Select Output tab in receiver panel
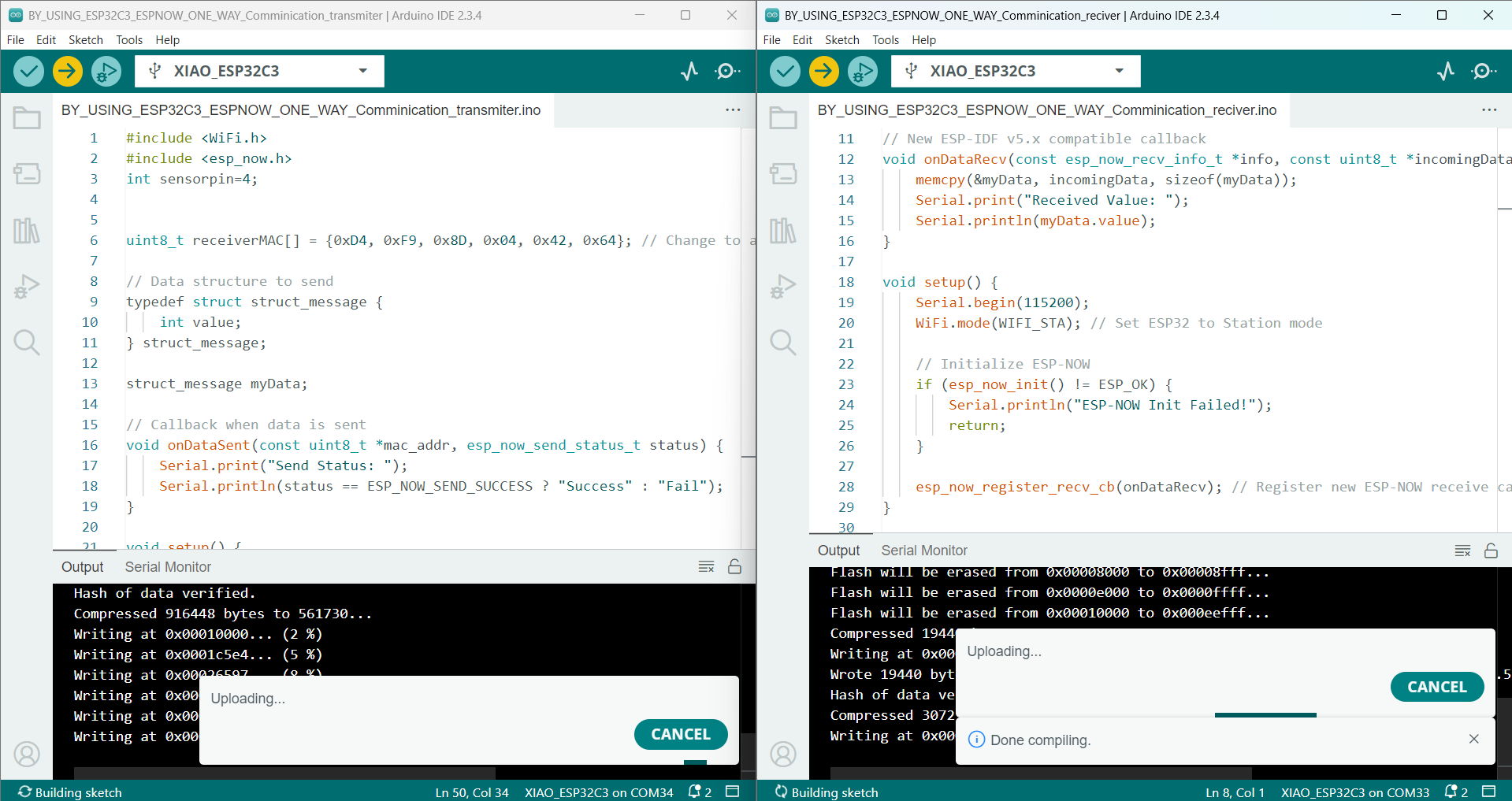1512x801 pixels. pos(839,551)
